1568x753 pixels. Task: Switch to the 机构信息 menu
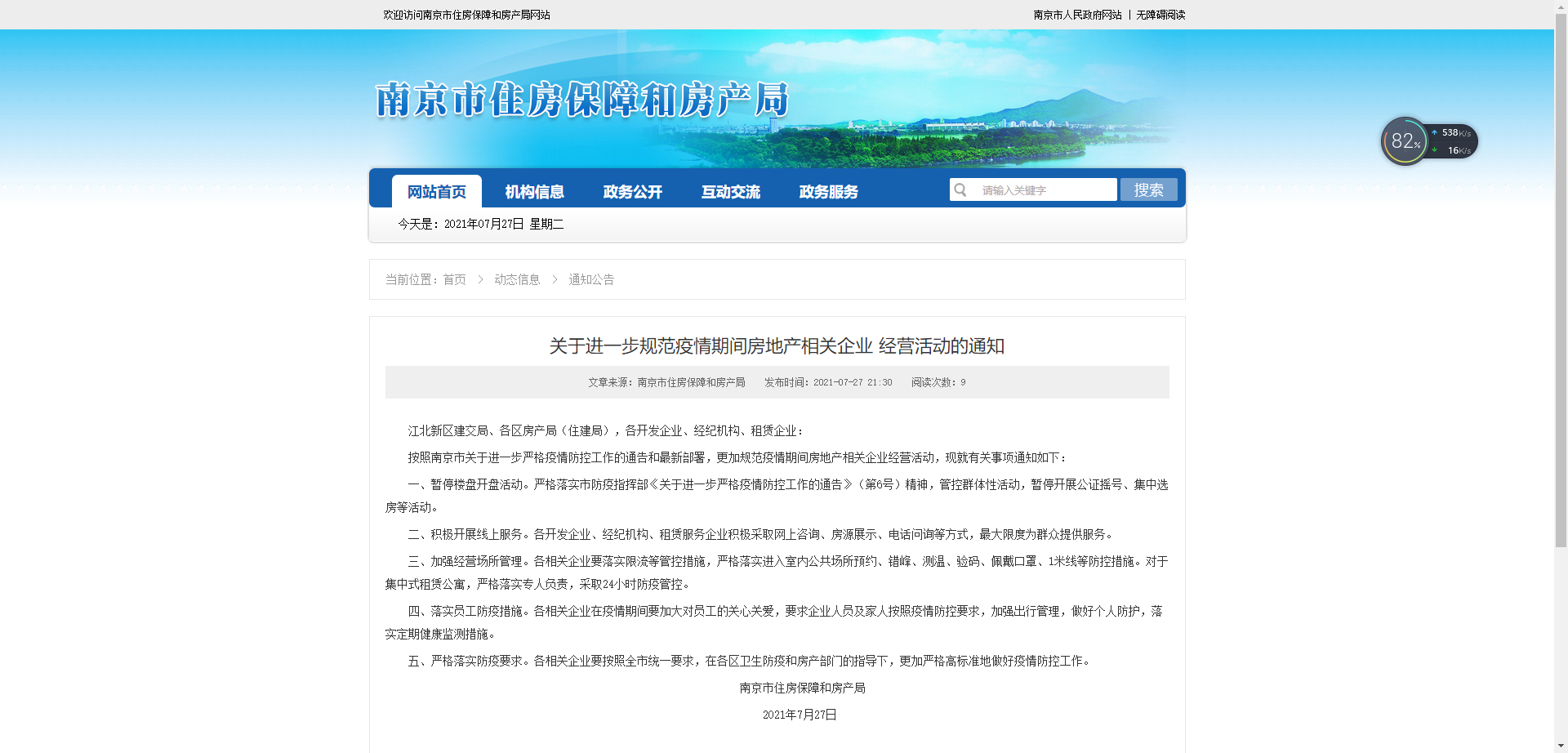click(x=535, y=192)
